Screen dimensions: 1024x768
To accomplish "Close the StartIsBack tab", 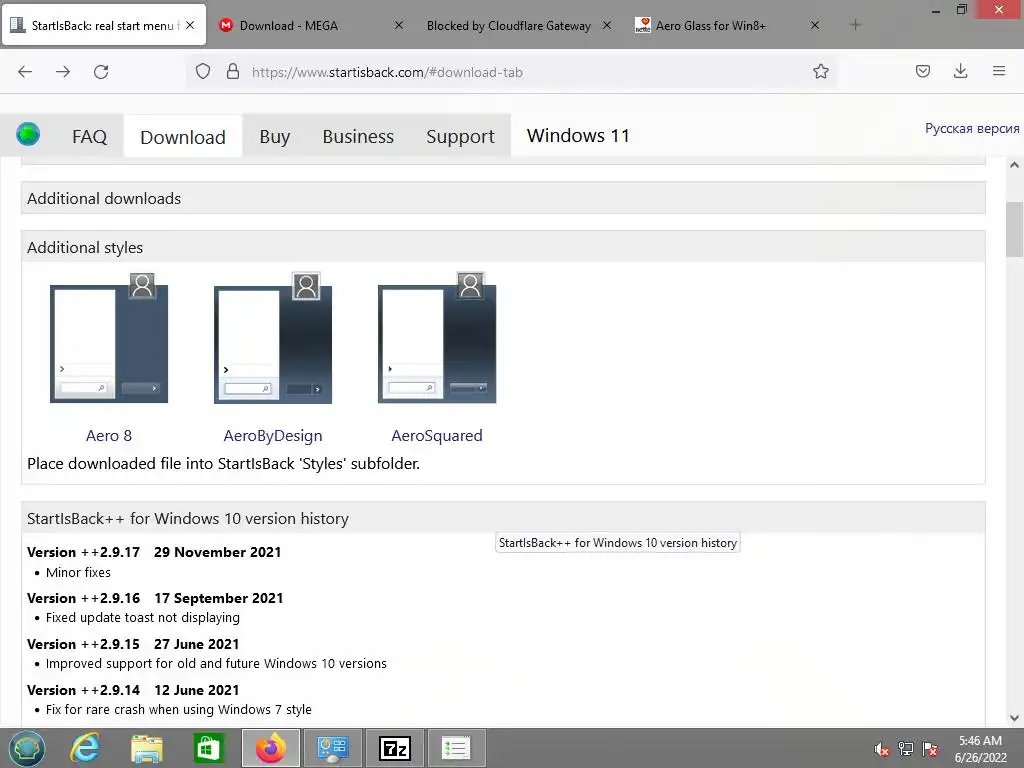I will click(190, 25).
